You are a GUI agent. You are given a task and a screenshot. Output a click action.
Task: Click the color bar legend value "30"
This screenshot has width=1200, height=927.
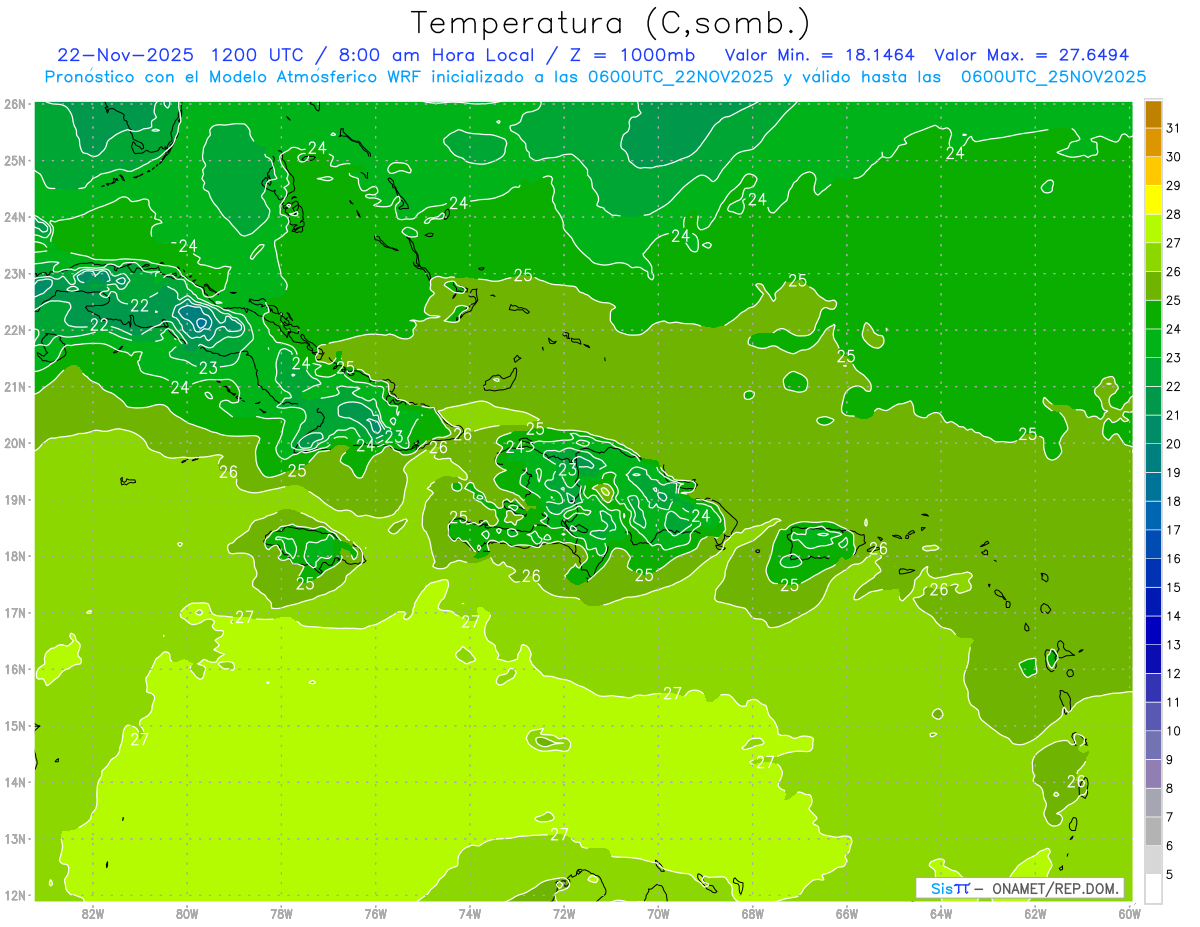point(1174,157)
